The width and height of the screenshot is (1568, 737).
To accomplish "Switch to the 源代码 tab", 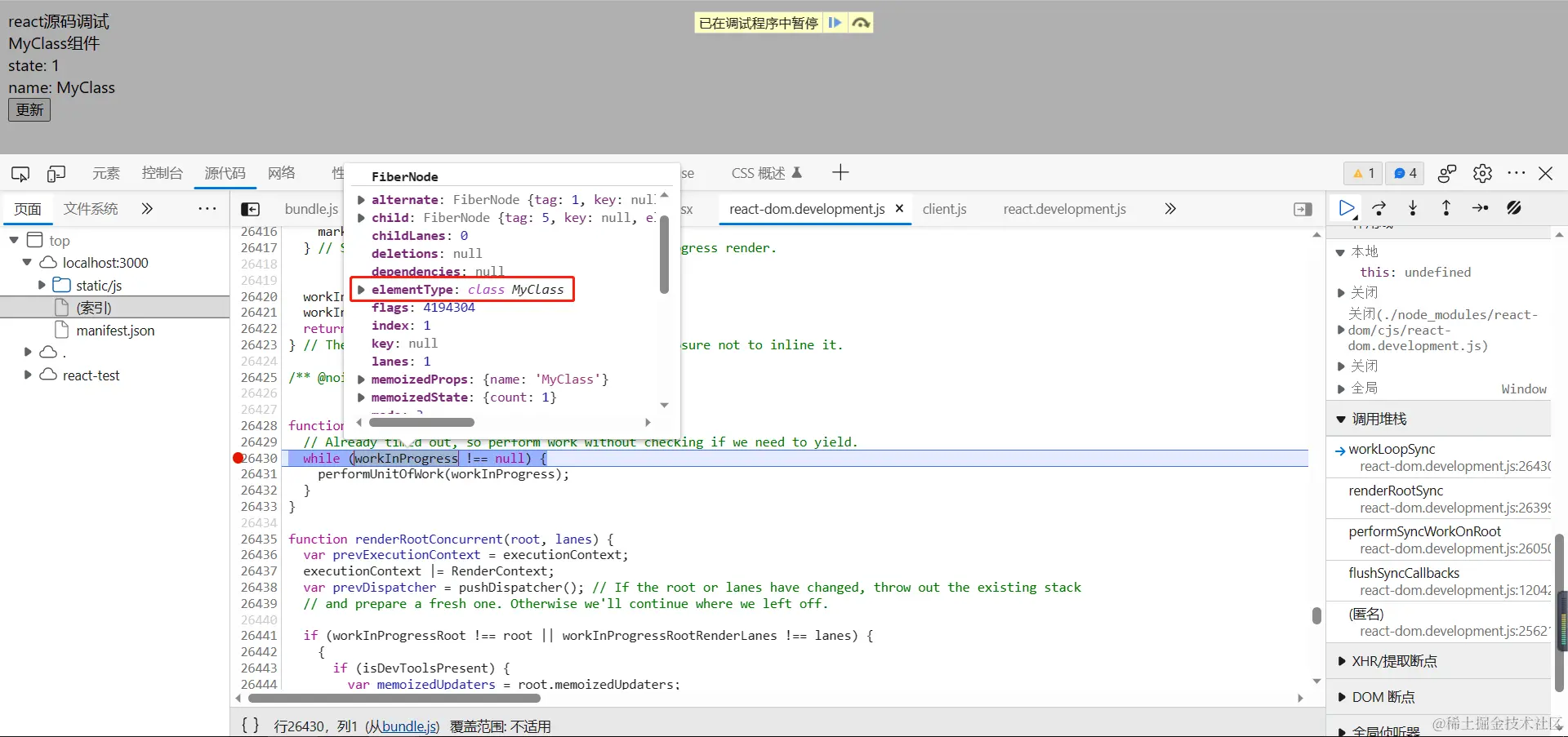I will tap(225, 173).
